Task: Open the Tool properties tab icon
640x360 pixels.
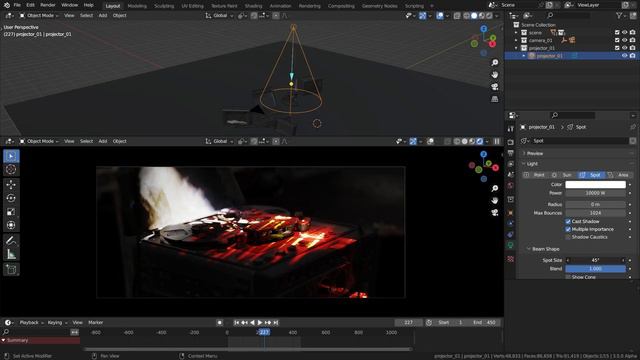Action: point(511,129)
